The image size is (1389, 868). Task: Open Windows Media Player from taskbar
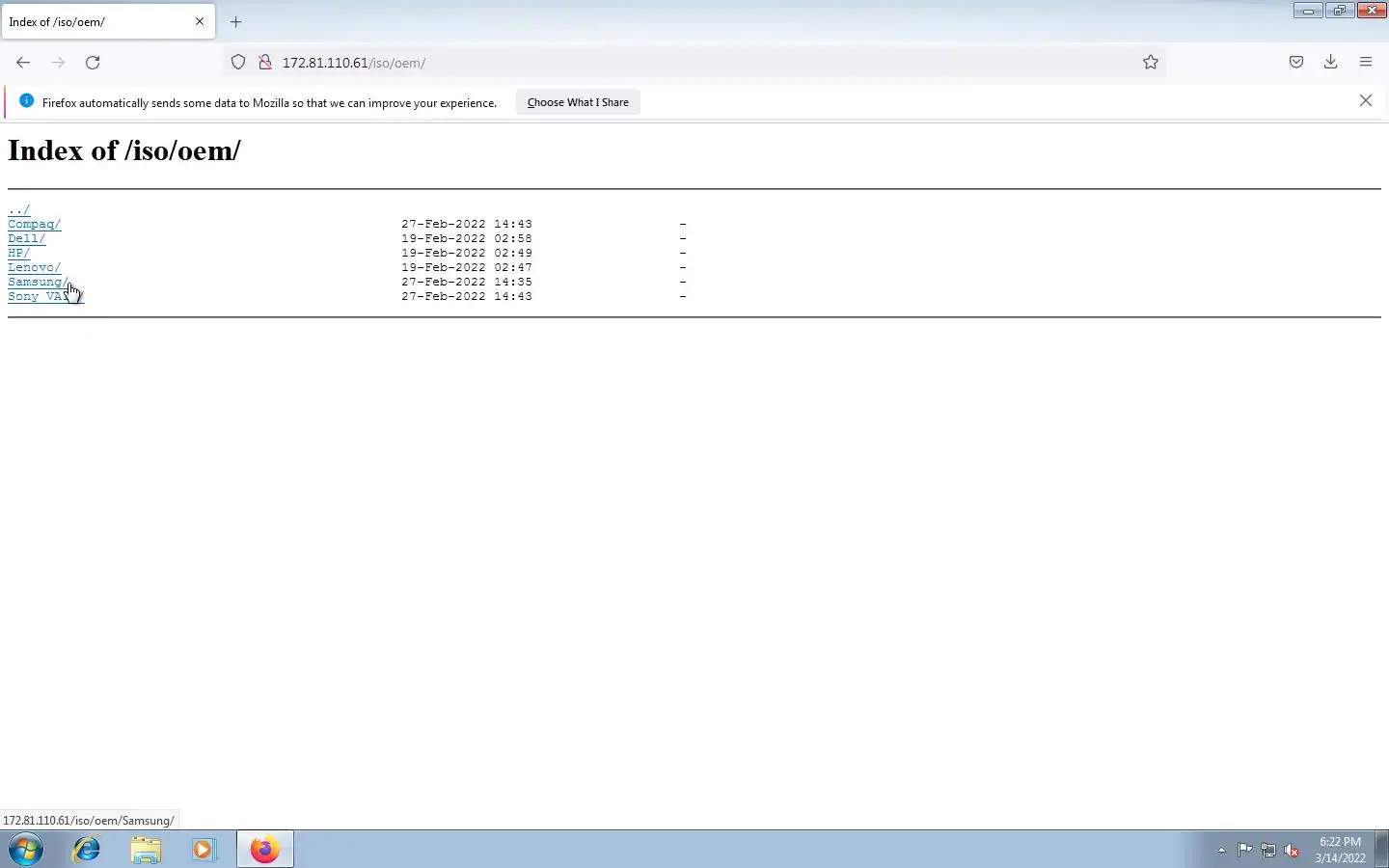point(204,850)
